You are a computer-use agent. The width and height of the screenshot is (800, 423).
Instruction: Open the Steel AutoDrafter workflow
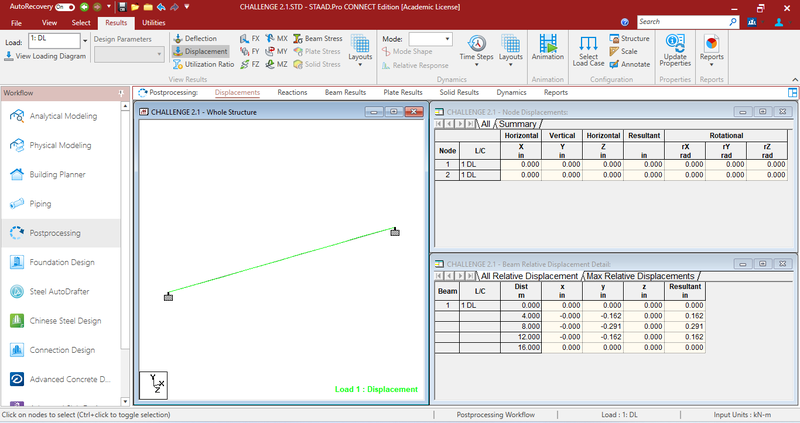(60, 291)
